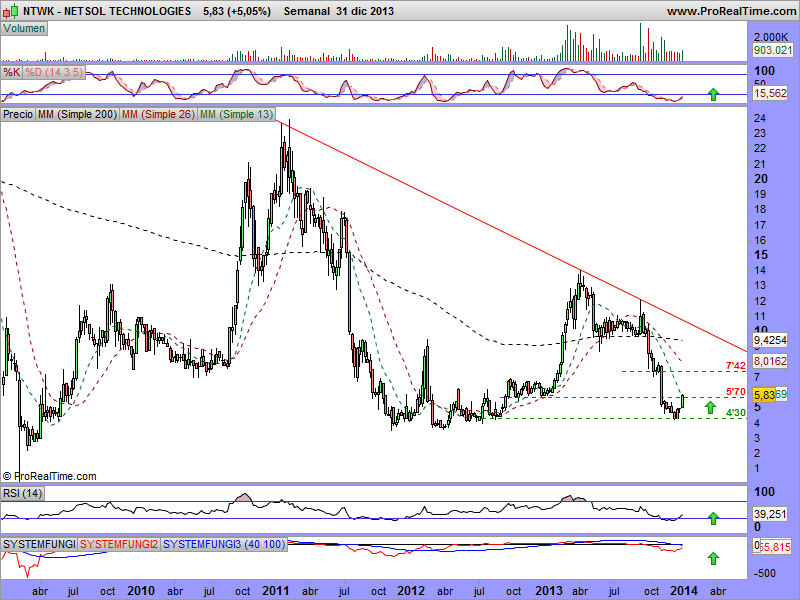Click the 5'70 resistance level label
This screenshot has width=800, height=600.
click(x=736, y=392)
